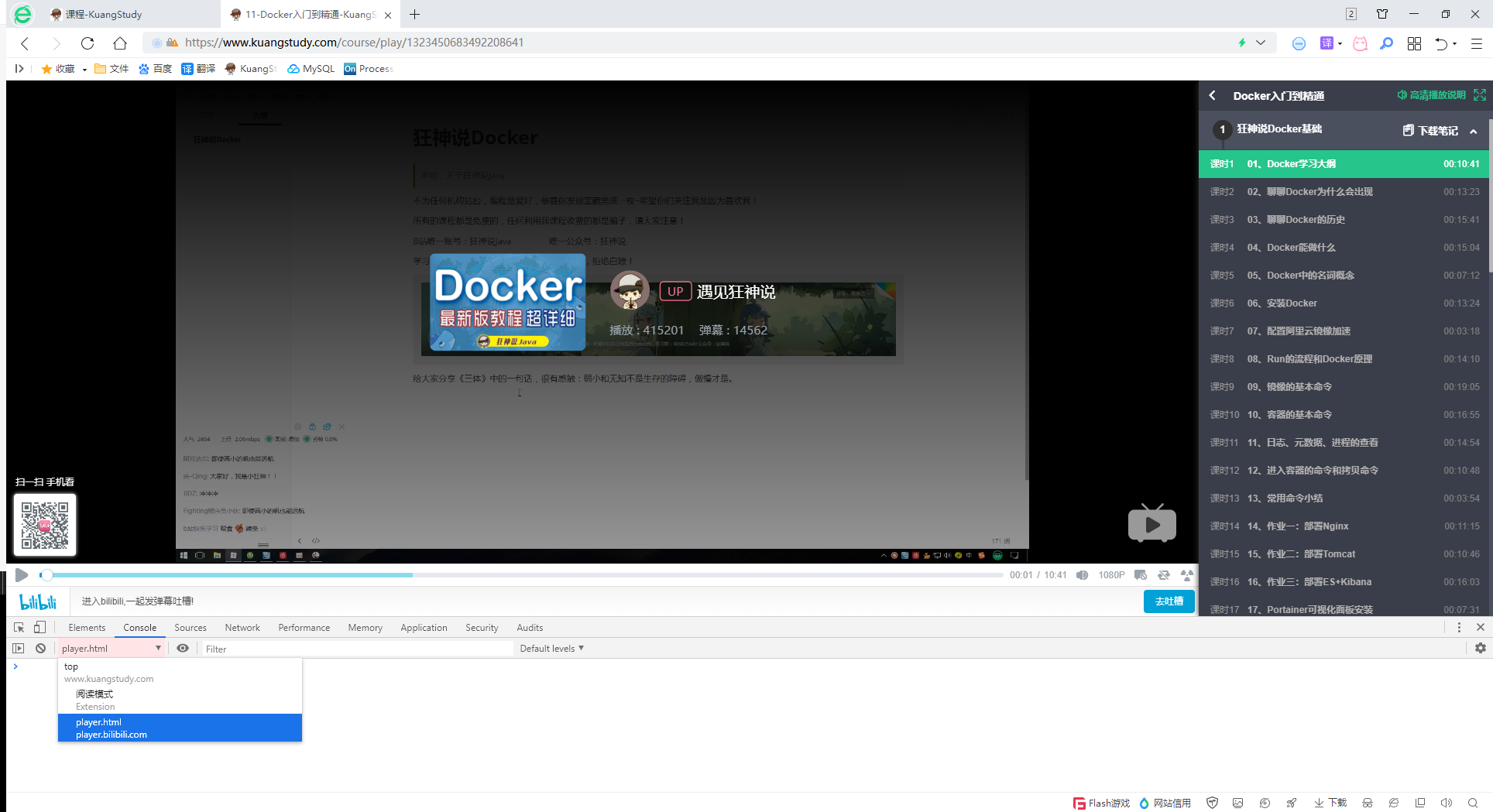The image size is (1493, 812).
Task: Toggle the console sidebar icon
Action: 19,649
